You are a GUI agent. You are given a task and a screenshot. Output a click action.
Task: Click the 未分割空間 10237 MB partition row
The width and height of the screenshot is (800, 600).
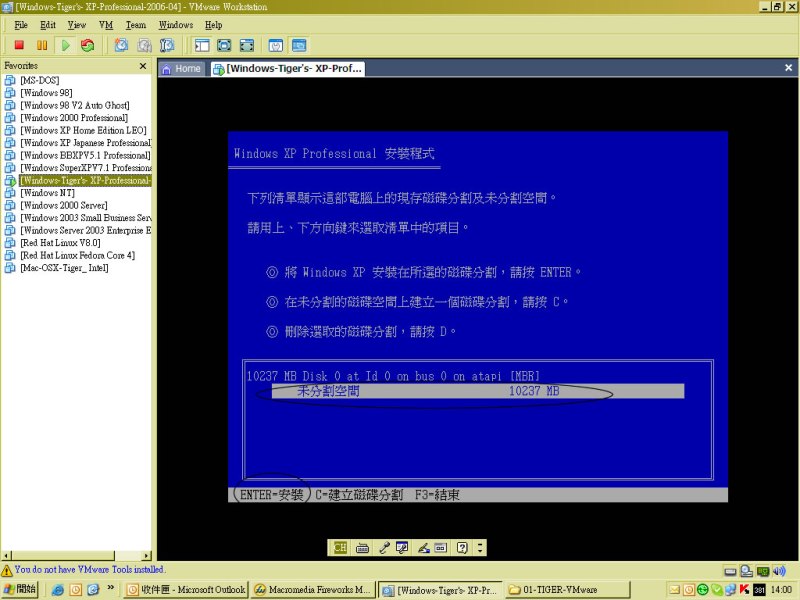pyautogui.click(x=478, y=391)
